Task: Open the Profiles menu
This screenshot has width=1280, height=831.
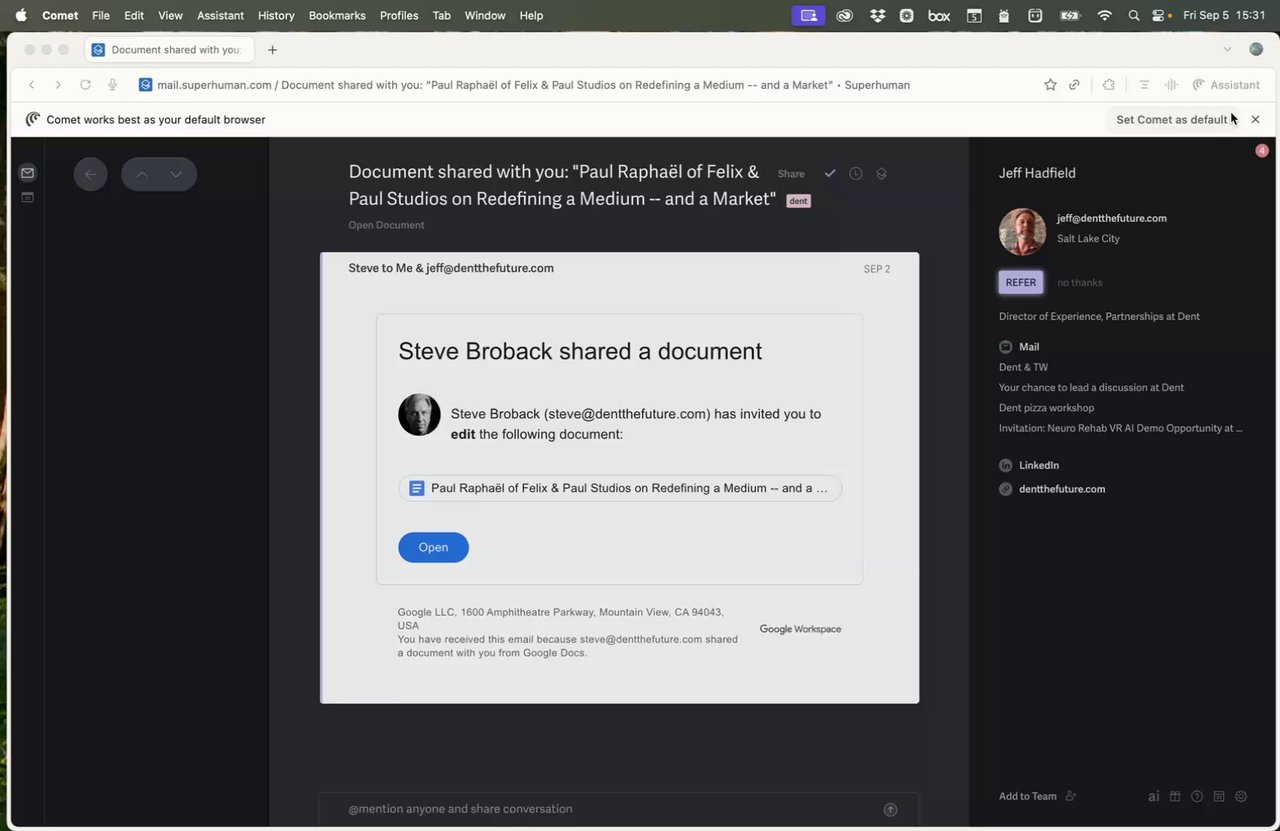Action: tap(399, 15)
